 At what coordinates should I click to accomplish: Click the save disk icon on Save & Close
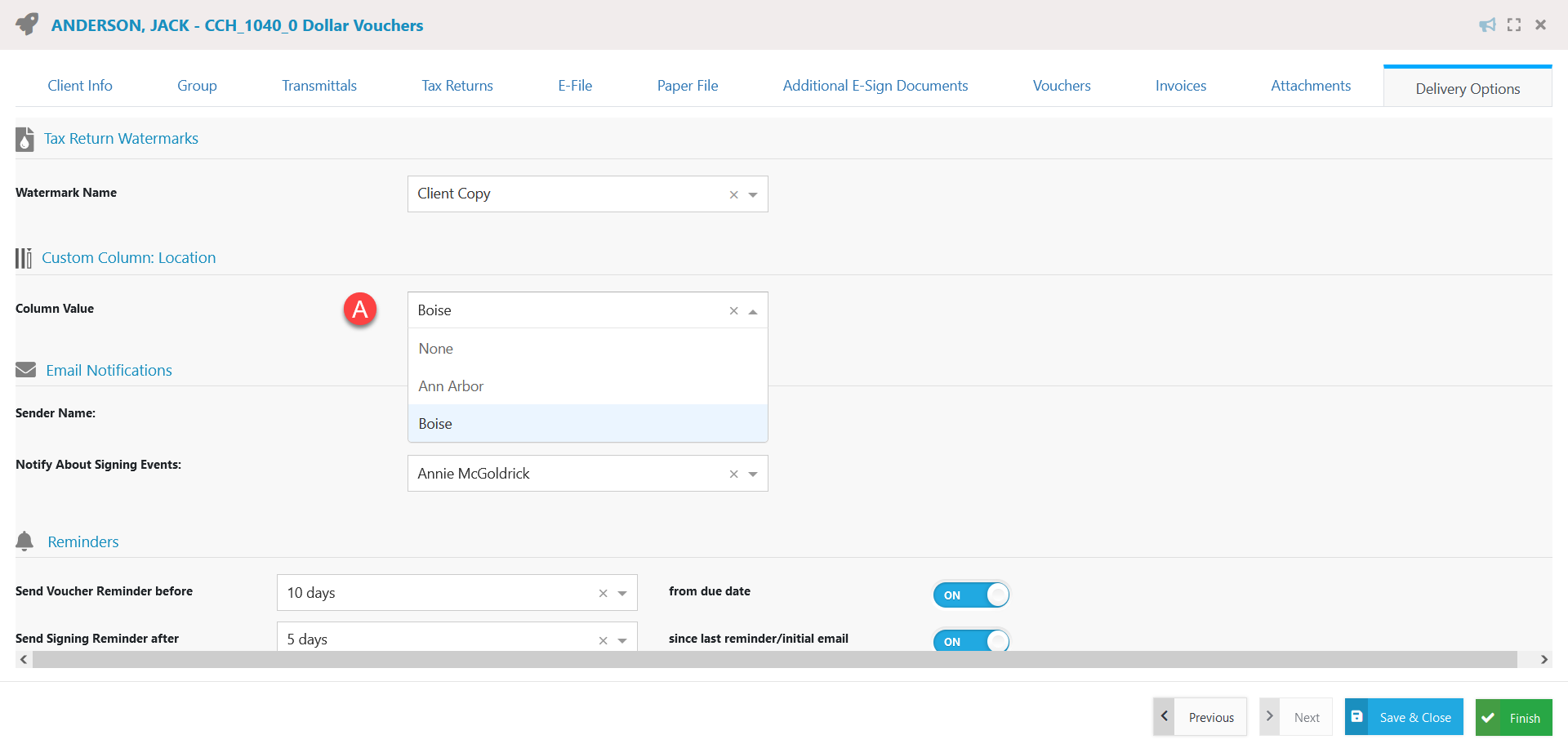pyautogui.click(x=1357, y=716)
